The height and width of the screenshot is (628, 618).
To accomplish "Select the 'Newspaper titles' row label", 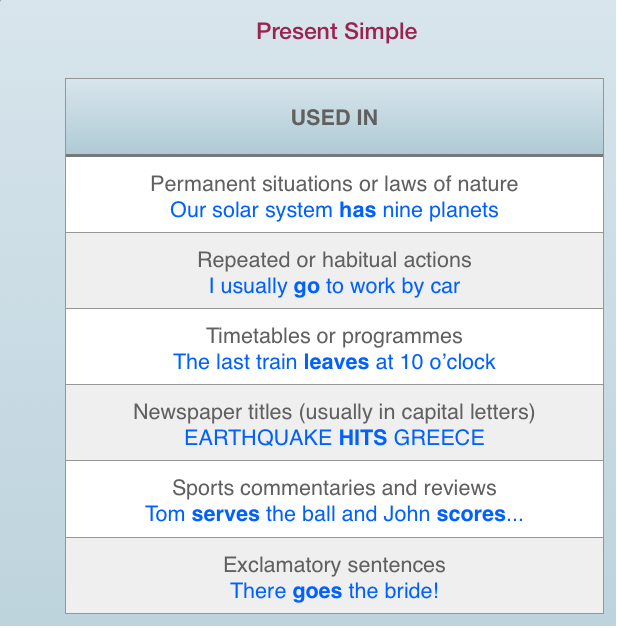I will pos(334,412).
